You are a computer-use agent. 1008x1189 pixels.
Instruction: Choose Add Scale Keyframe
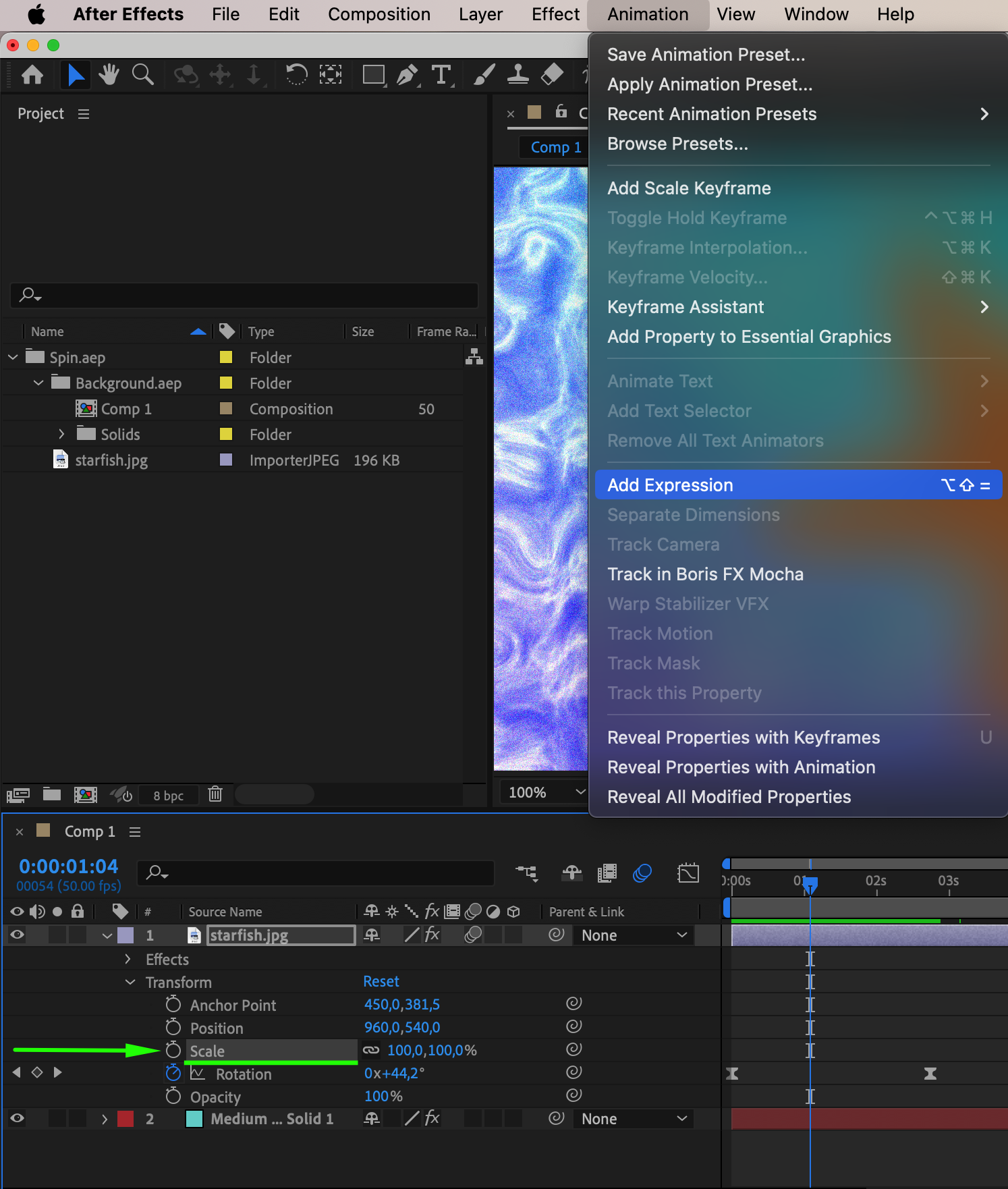689,188
